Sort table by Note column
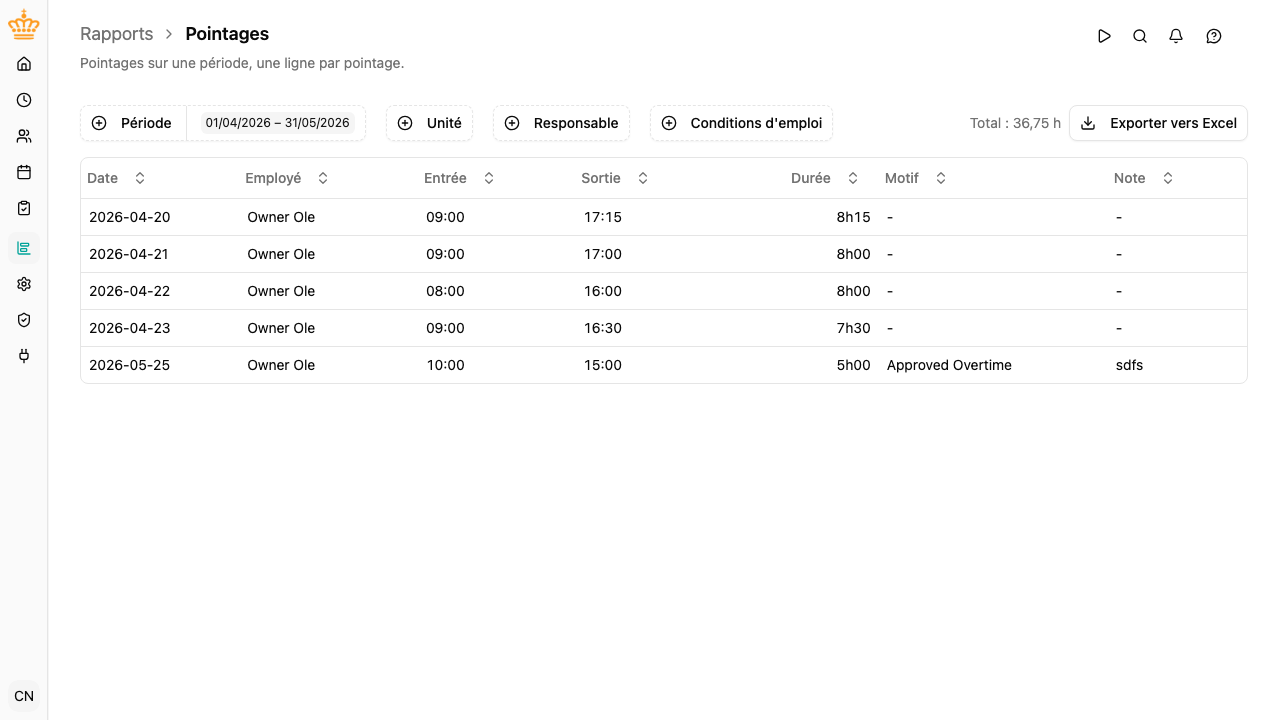The height and width of the screenshot is (720, 1280). point(1144,178)
